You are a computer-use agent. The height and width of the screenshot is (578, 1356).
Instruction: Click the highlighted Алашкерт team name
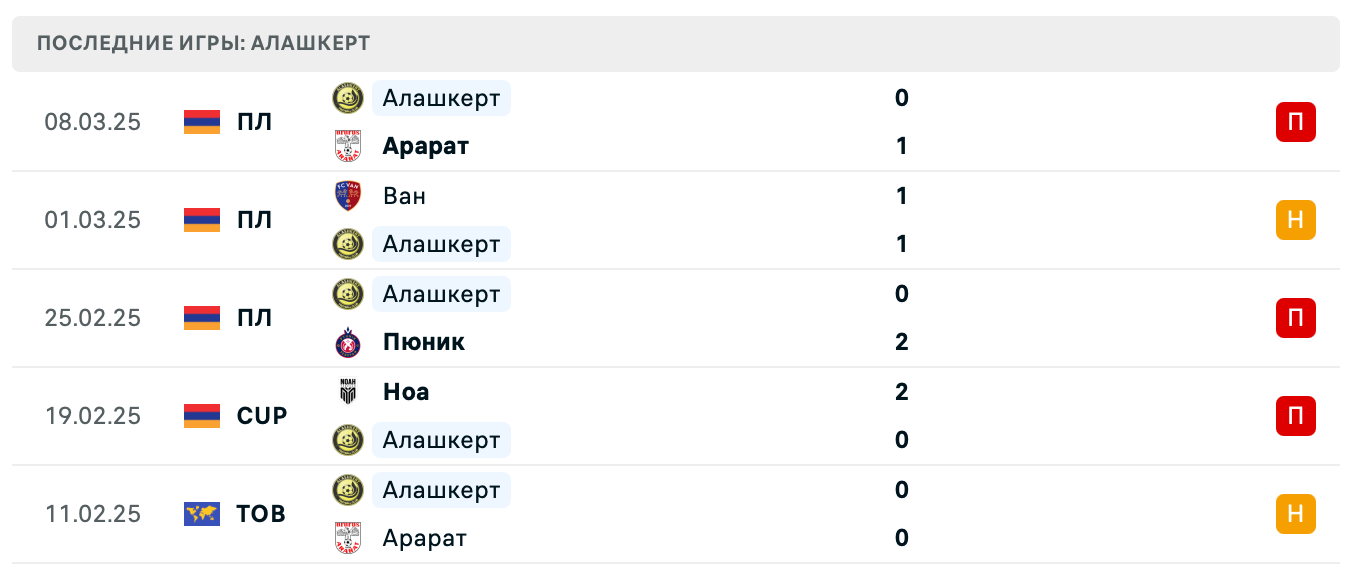click(x=441, y=98)
